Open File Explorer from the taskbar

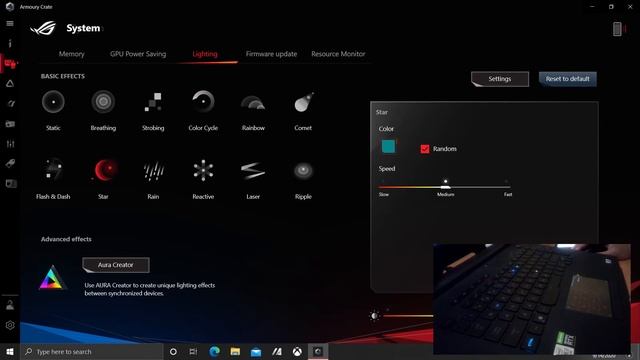tap(235, 351)
